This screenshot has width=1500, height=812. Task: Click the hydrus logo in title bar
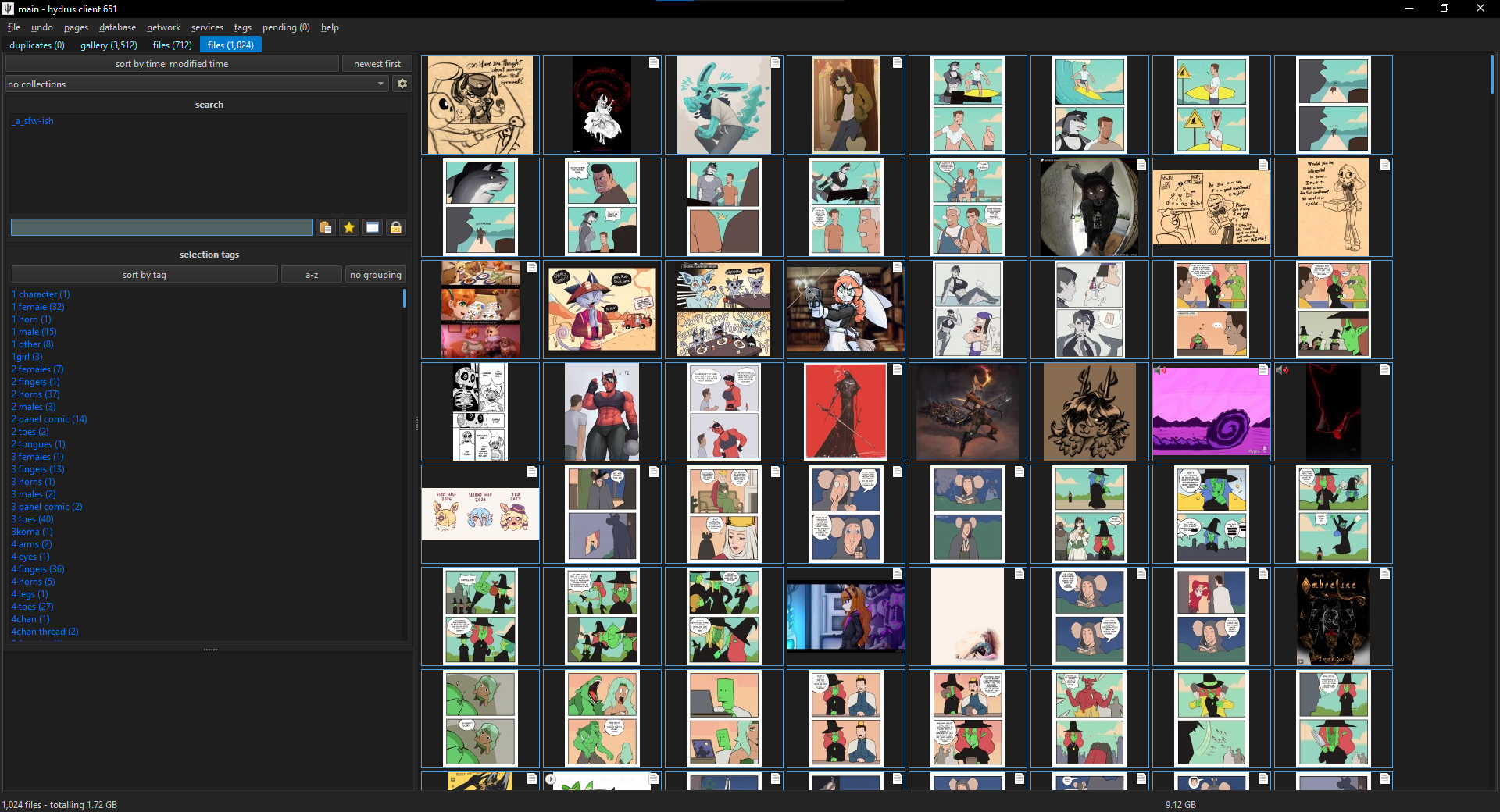[x=8, y=9]
